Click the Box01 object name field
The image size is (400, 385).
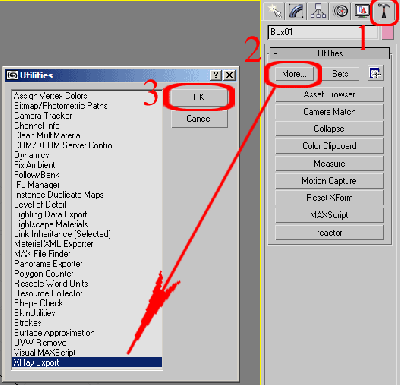pos(323,32)
